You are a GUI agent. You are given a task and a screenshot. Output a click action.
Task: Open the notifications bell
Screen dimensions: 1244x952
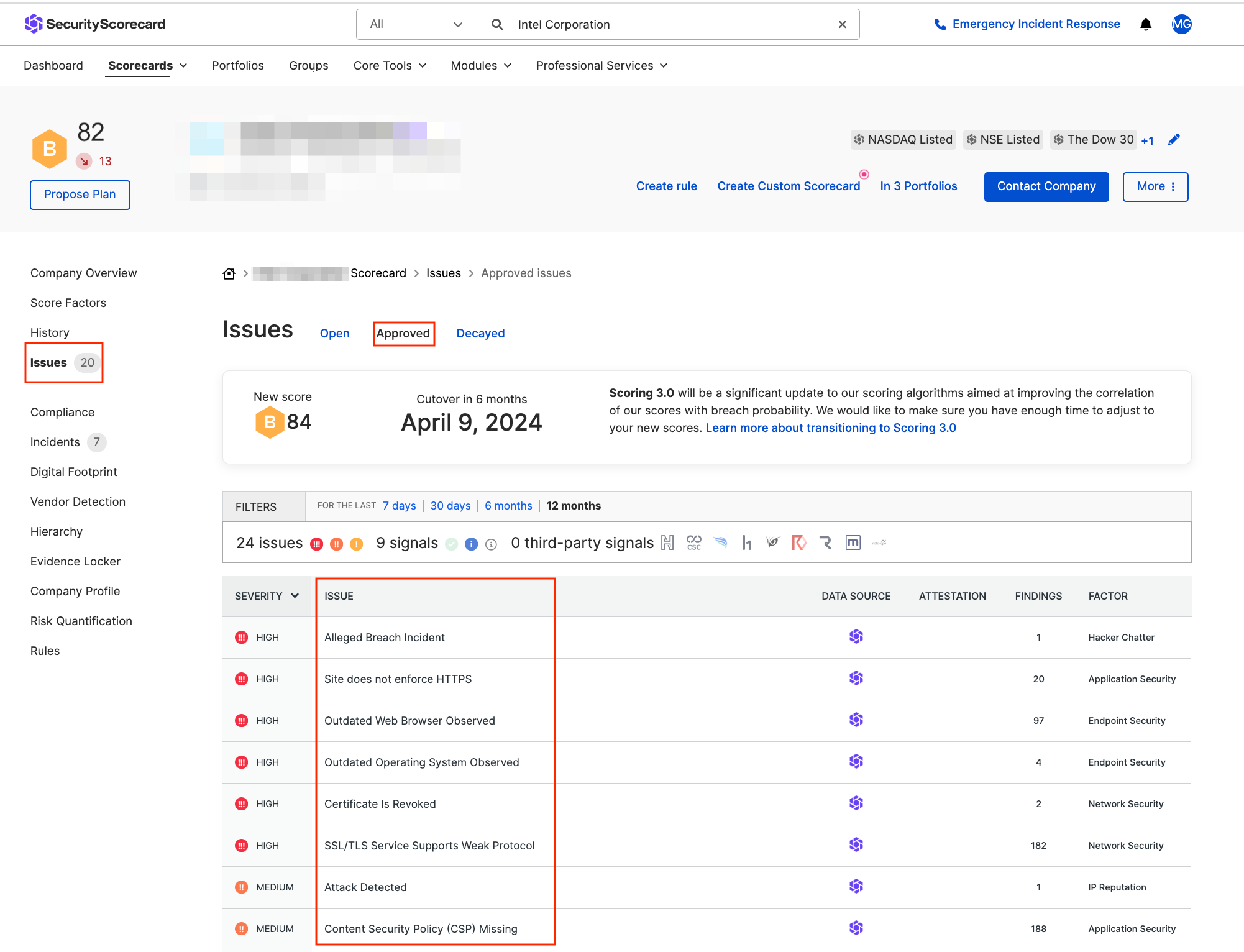(1146, 24)
